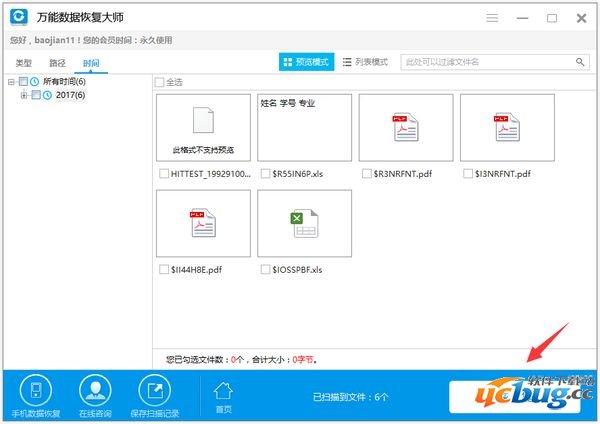Click save scan record icon
Viewport: 600px width, 424px height.
pyautogui.click(x=155, y=391)
